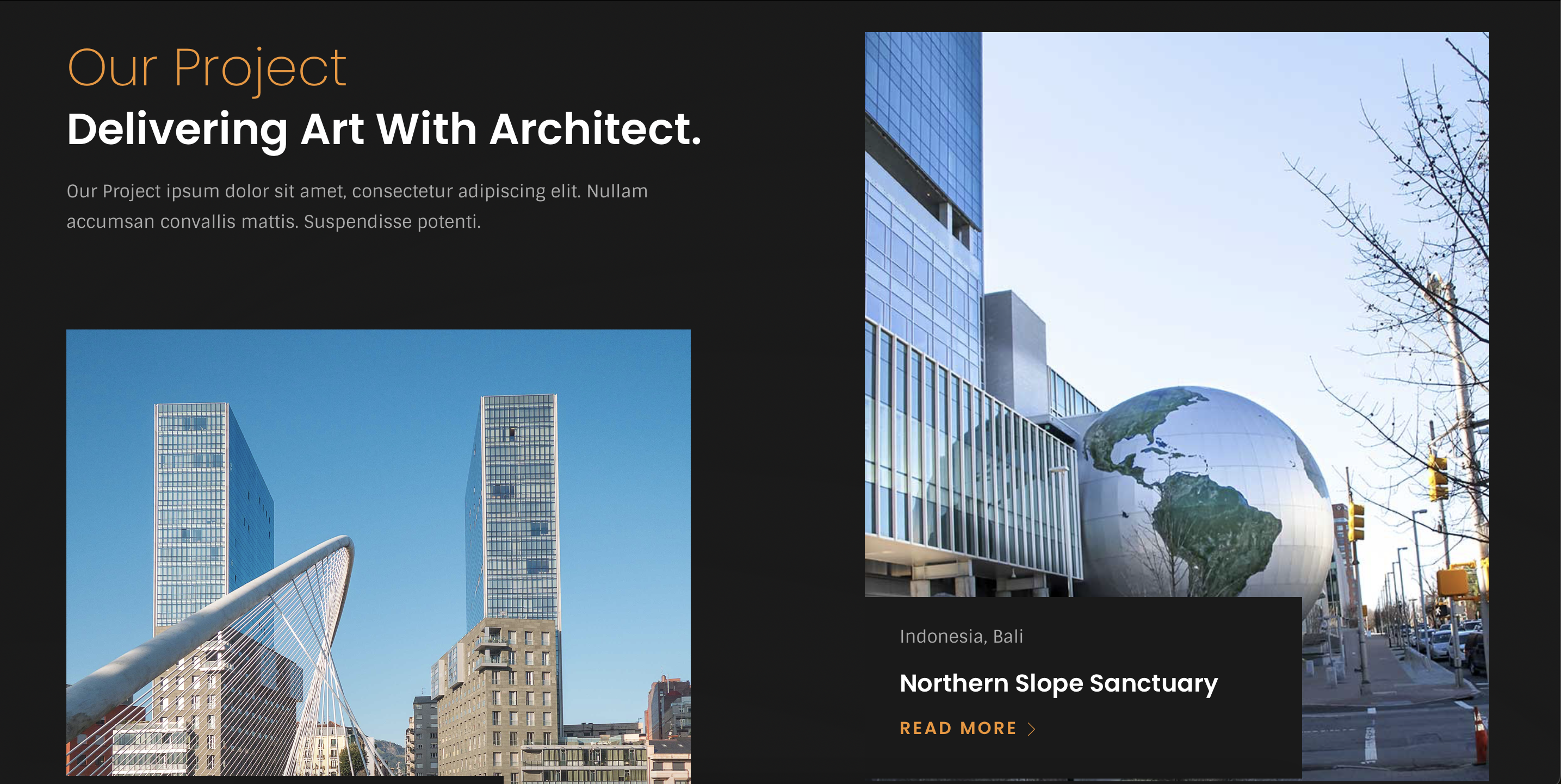
Task: Click the orange chevron beside READ MORE
Action: tap(1031, 728)
